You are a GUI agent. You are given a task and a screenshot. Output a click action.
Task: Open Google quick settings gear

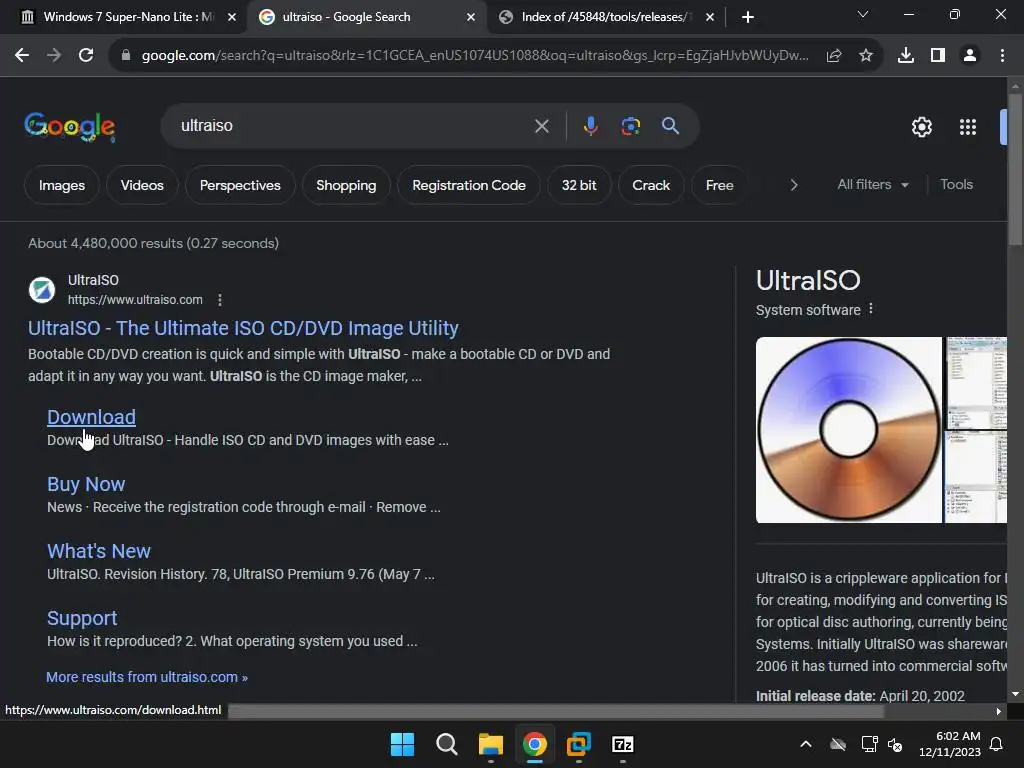pyautogui.click(x=921, y=127)
